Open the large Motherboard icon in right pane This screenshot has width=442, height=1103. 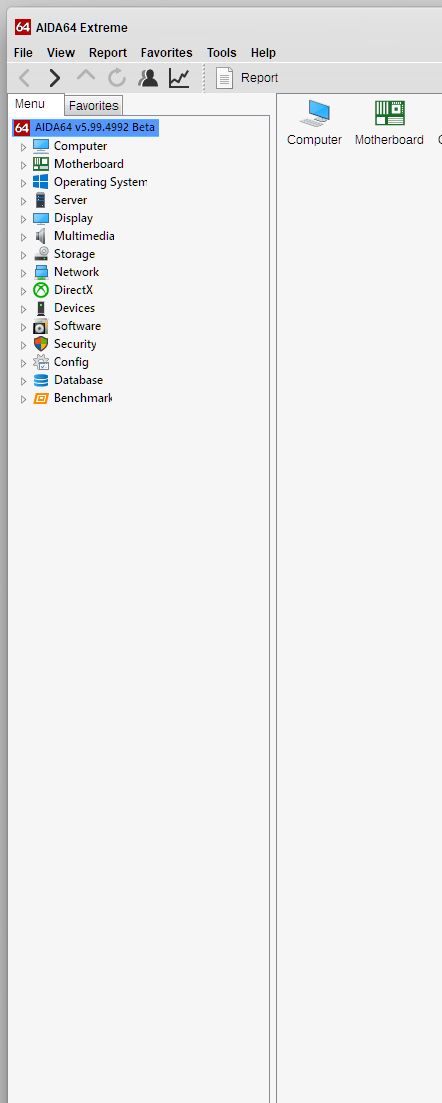[x=389, y=113]
